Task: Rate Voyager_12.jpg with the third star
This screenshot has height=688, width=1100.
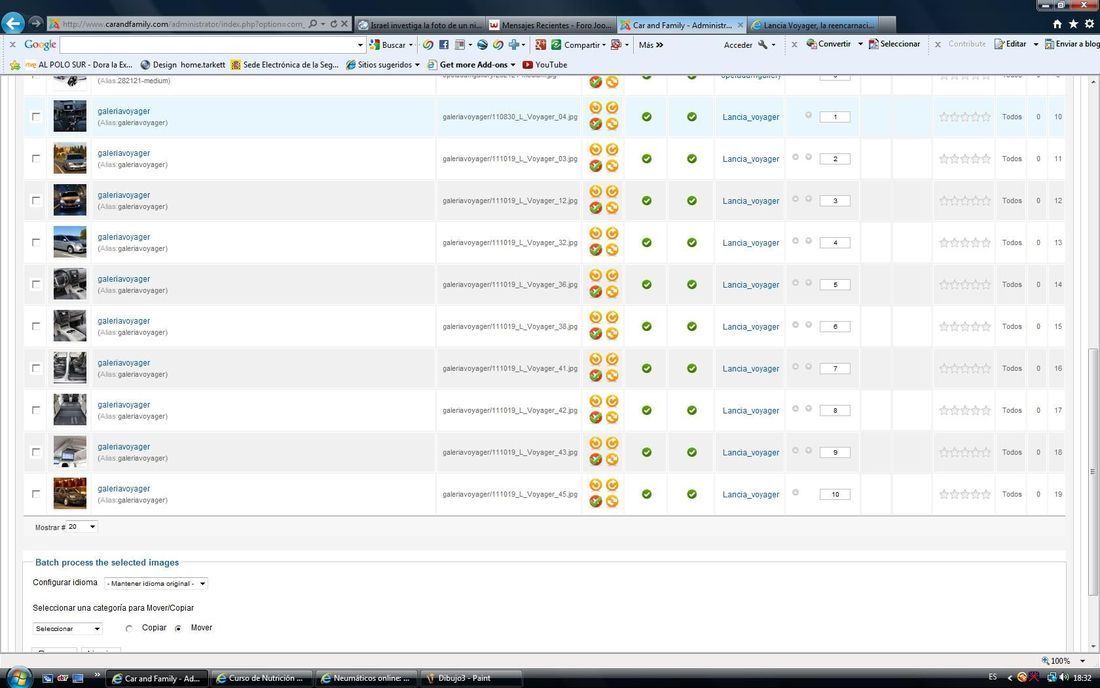Action: [x=965, y=201]
